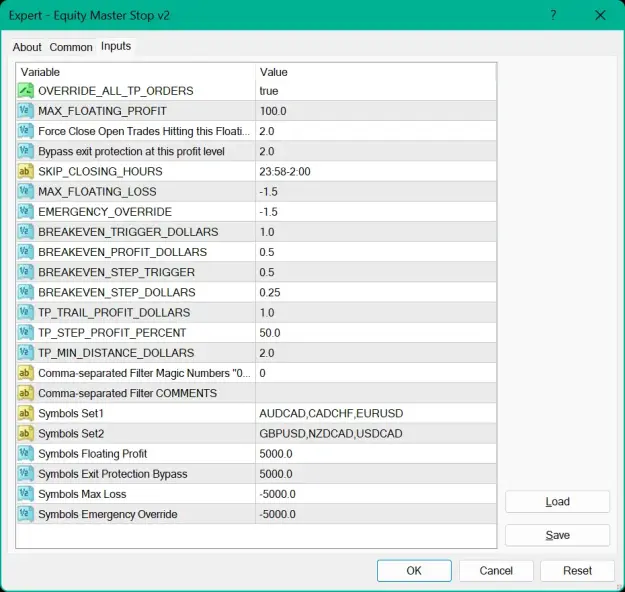
Task: Edit SKIP_CLOSING_HOURS value 23:58-2:00
Action: pyautogui.click(x=376, y=171)
